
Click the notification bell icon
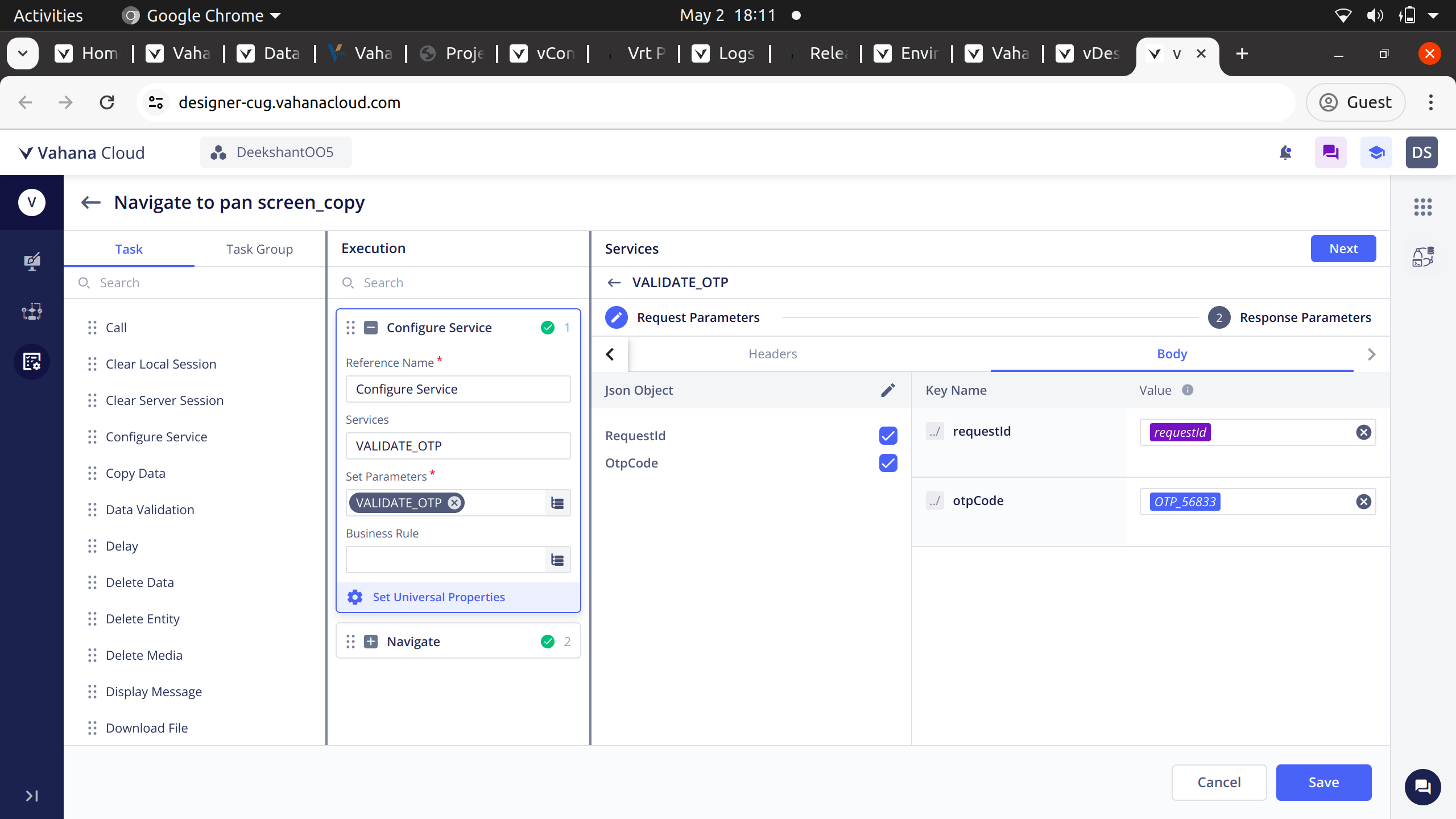pyautogui.click(x=1285, y=152)
